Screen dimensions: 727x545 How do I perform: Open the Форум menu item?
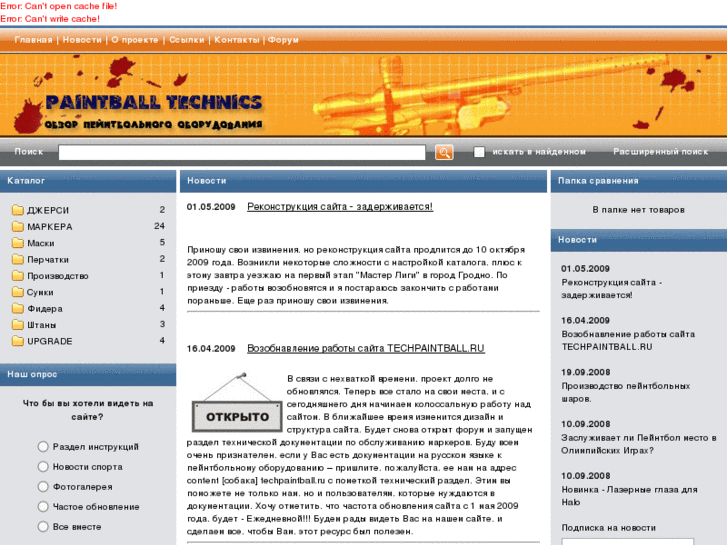pos(283,40)
